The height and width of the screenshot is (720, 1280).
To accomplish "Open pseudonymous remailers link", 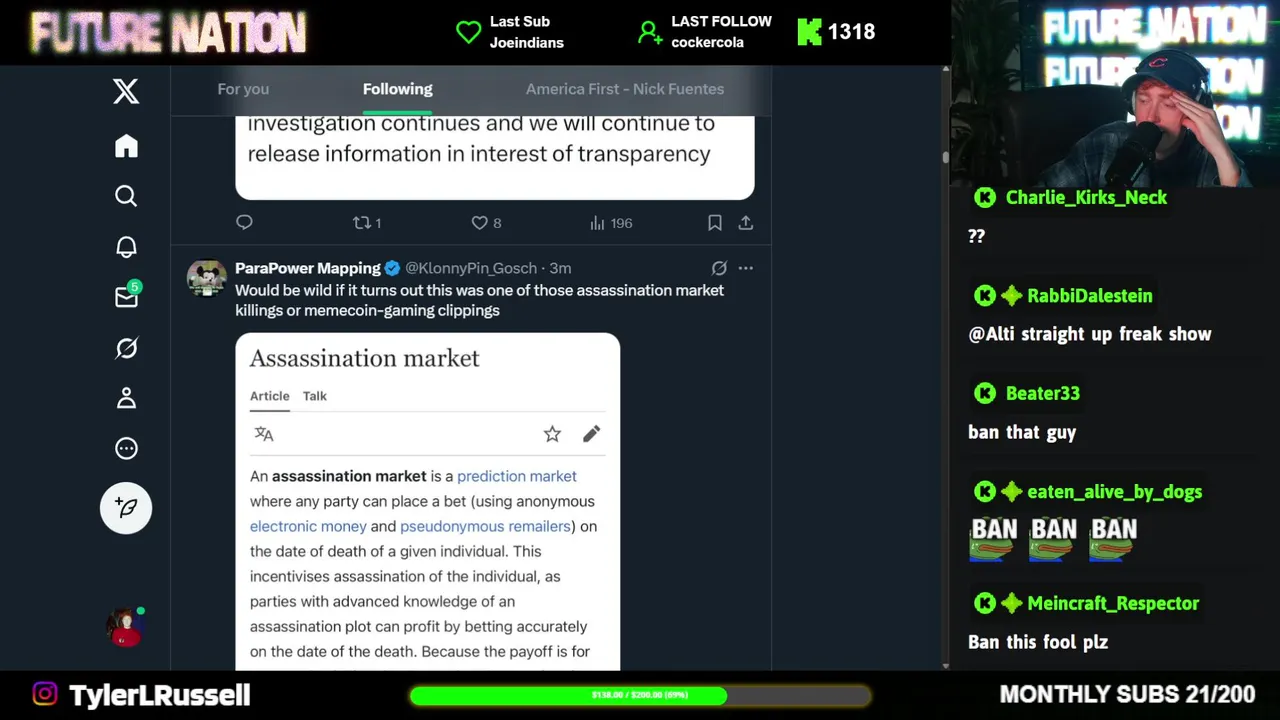I will pos(485,526).
